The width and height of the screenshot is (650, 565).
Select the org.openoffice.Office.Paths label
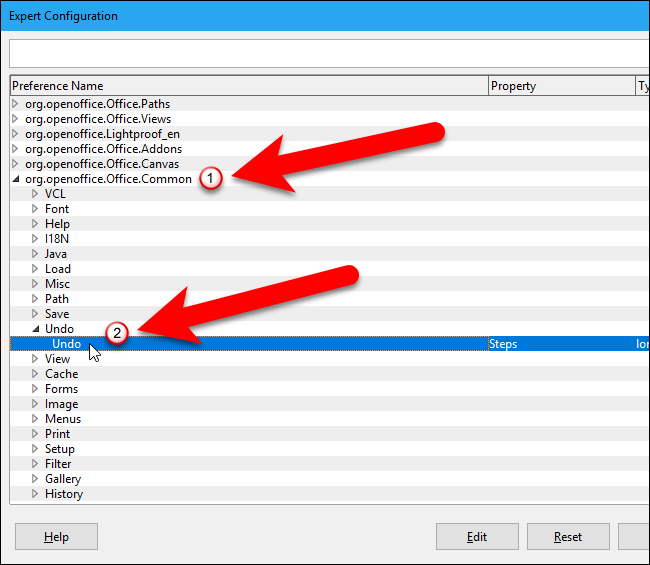[x=98, y=104]
